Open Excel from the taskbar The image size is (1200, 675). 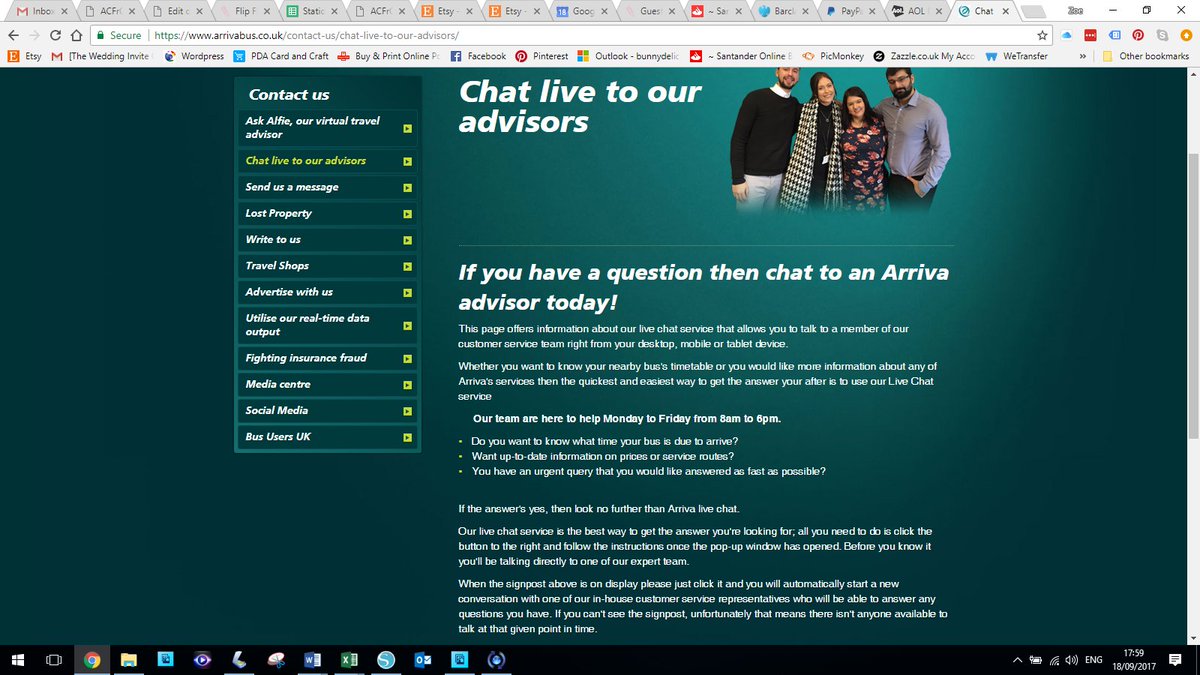[349, 660]
